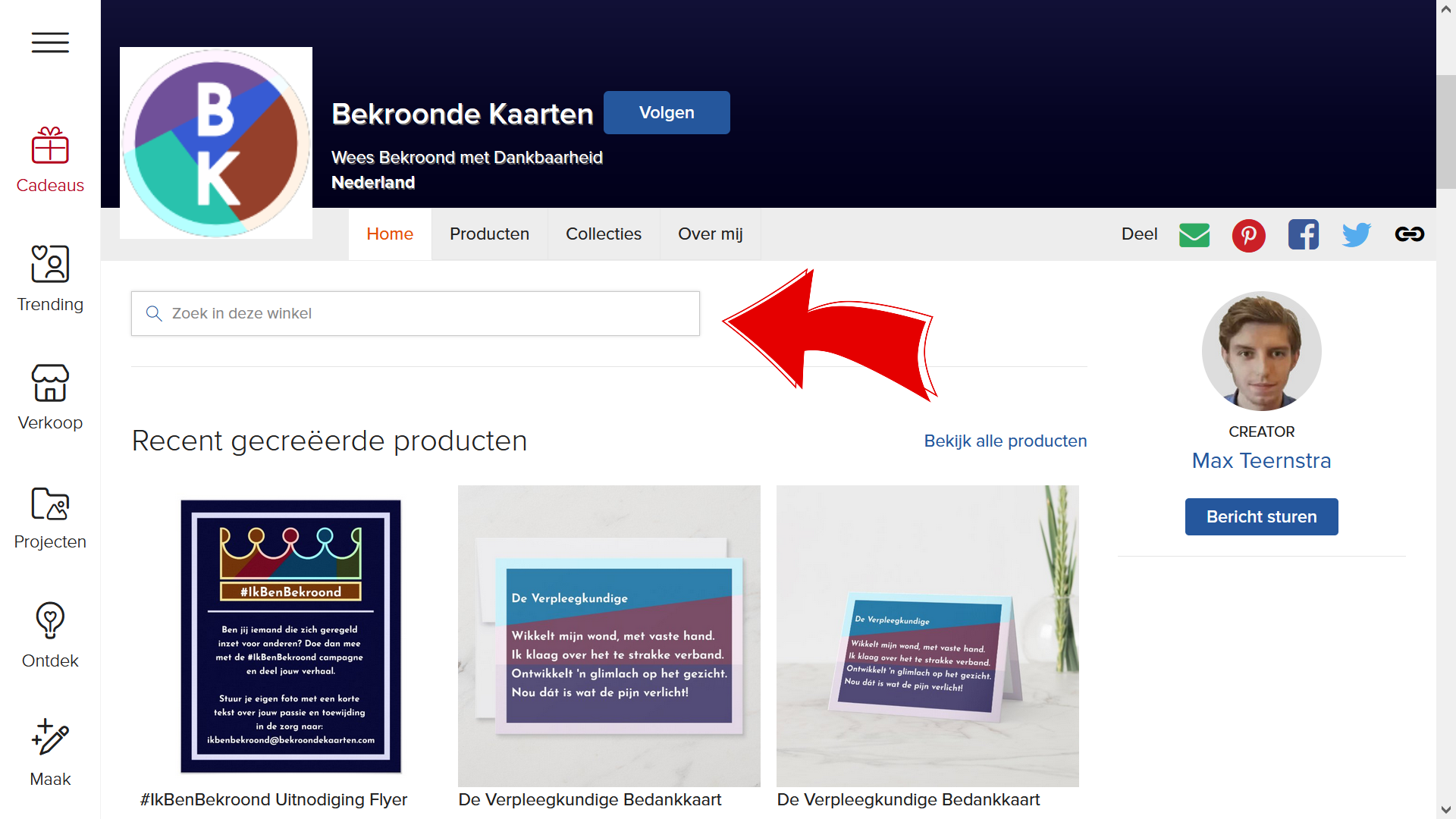Open the hamburger menu icon
The width and height of the screenshot is (1456, 819).
point(50,42)
